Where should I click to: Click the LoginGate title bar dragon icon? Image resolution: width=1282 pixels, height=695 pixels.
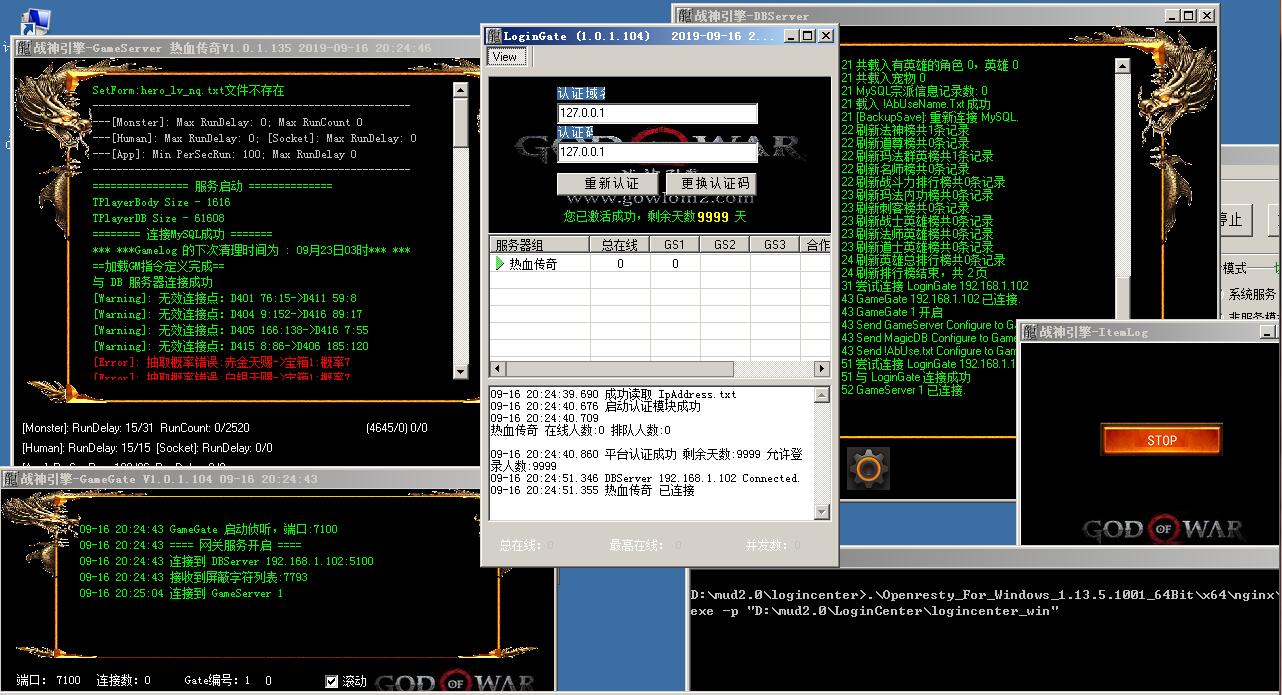(493, 36)
